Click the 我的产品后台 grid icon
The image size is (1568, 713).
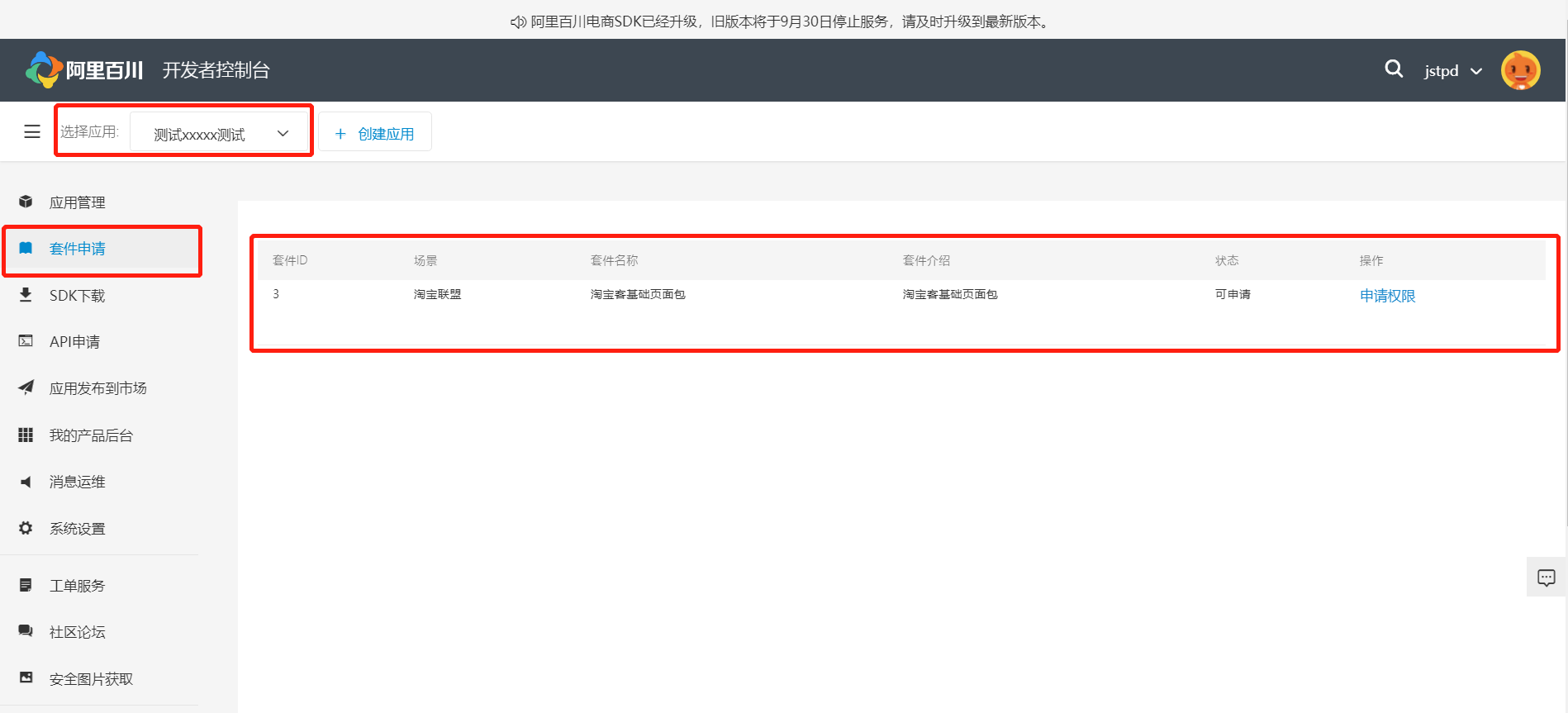tap(26, 435)
